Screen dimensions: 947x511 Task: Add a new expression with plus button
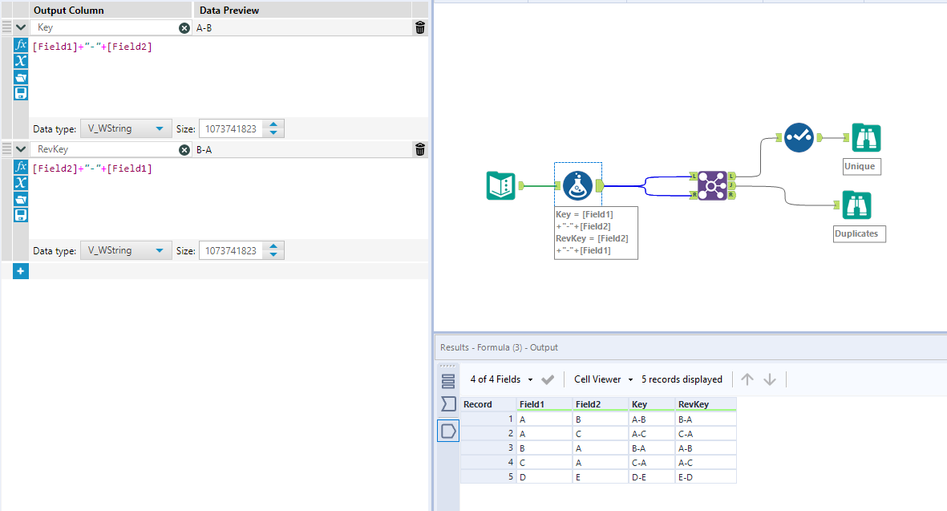21,271
